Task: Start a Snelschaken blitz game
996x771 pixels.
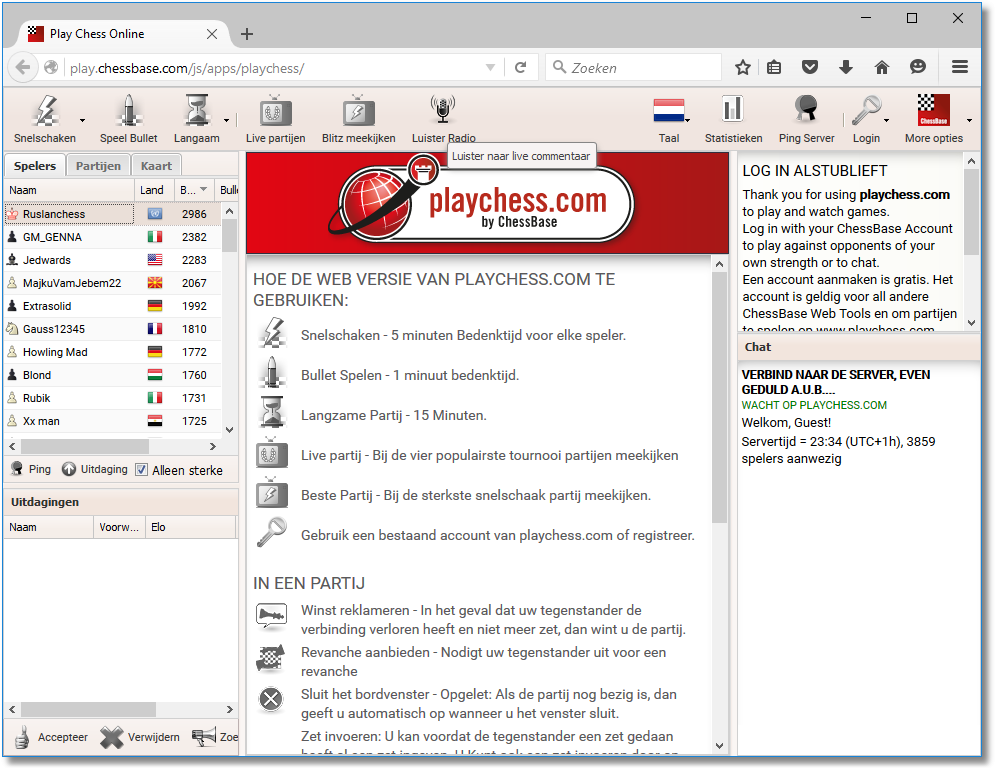Action: tap(44, 118)
